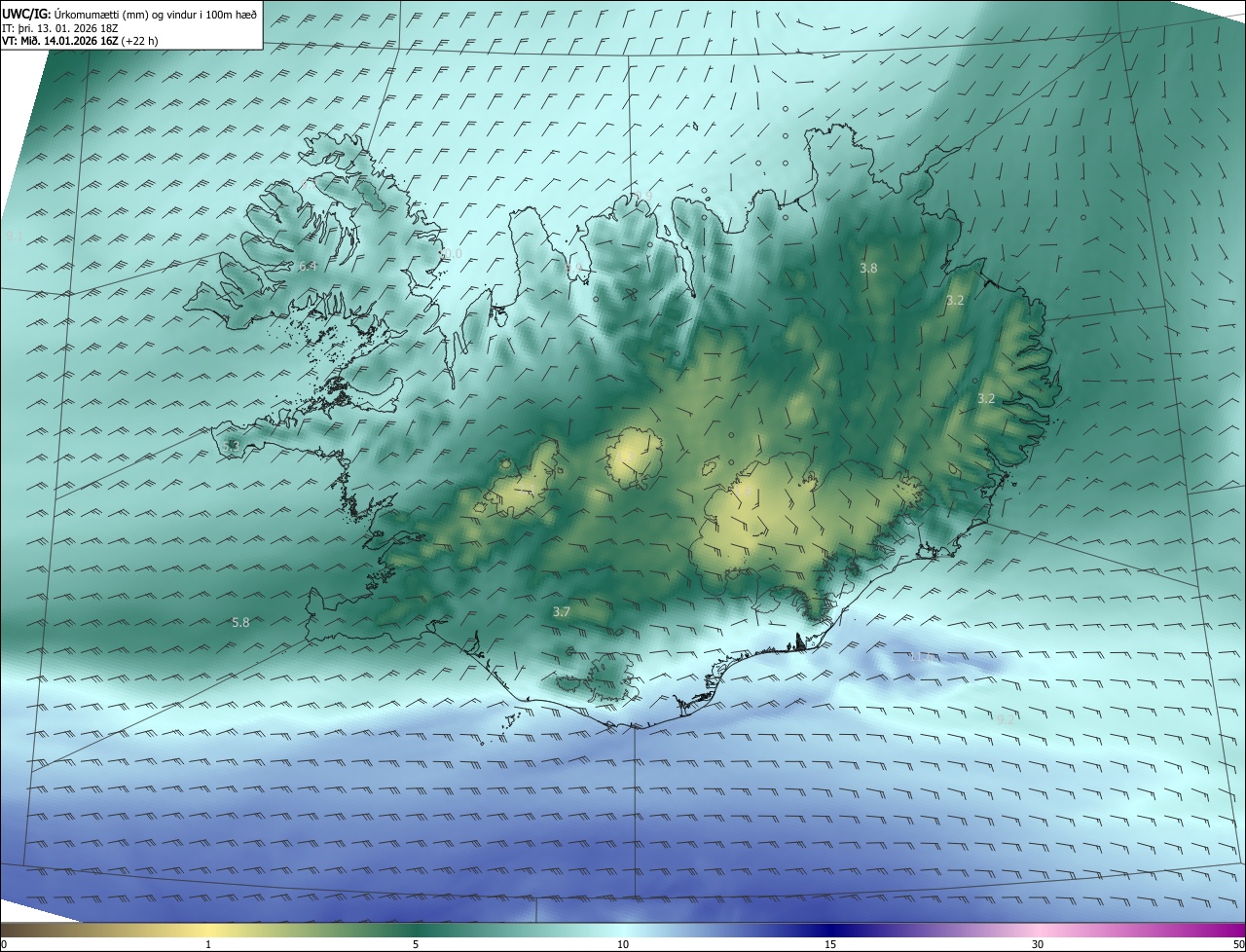The image size is (1246, 952).
Task: Click the colour scale tick label 0
Action: click(4, 944)
